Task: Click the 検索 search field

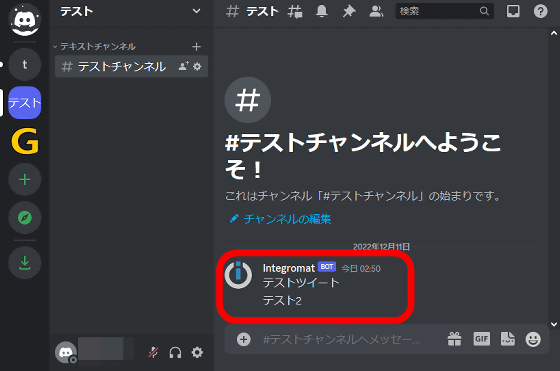Action: [445, 11]
